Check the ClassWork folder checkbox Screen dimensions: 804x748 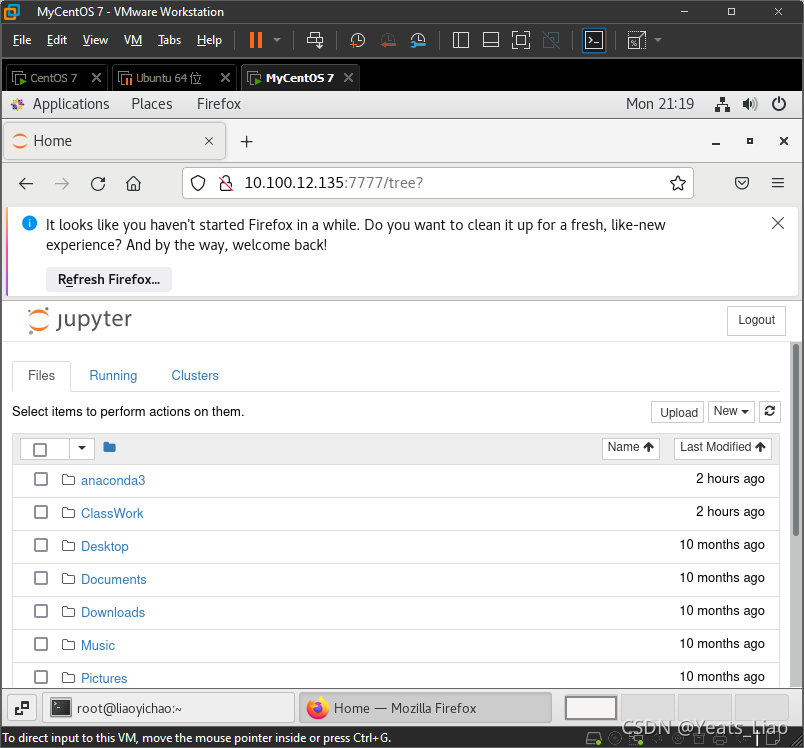41,512
